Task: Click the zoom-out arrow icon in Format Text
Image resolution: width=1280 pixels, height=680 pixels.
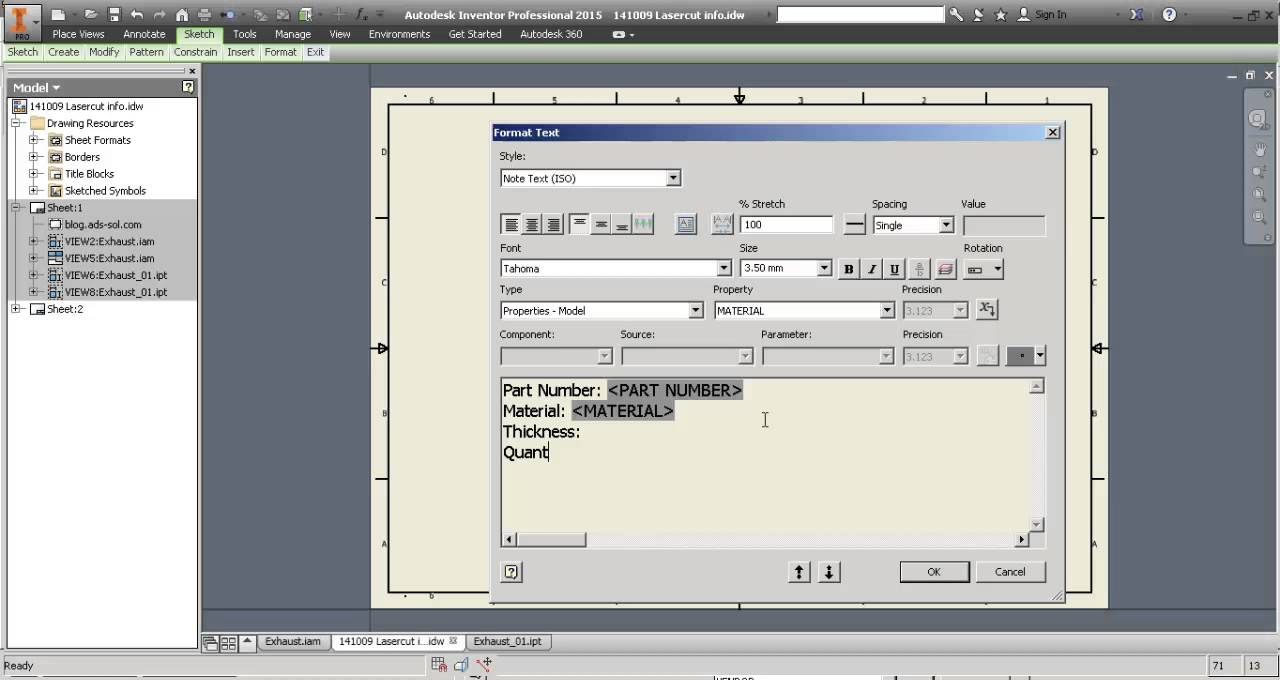Action: pyautogui.click(x=829, y=572)
